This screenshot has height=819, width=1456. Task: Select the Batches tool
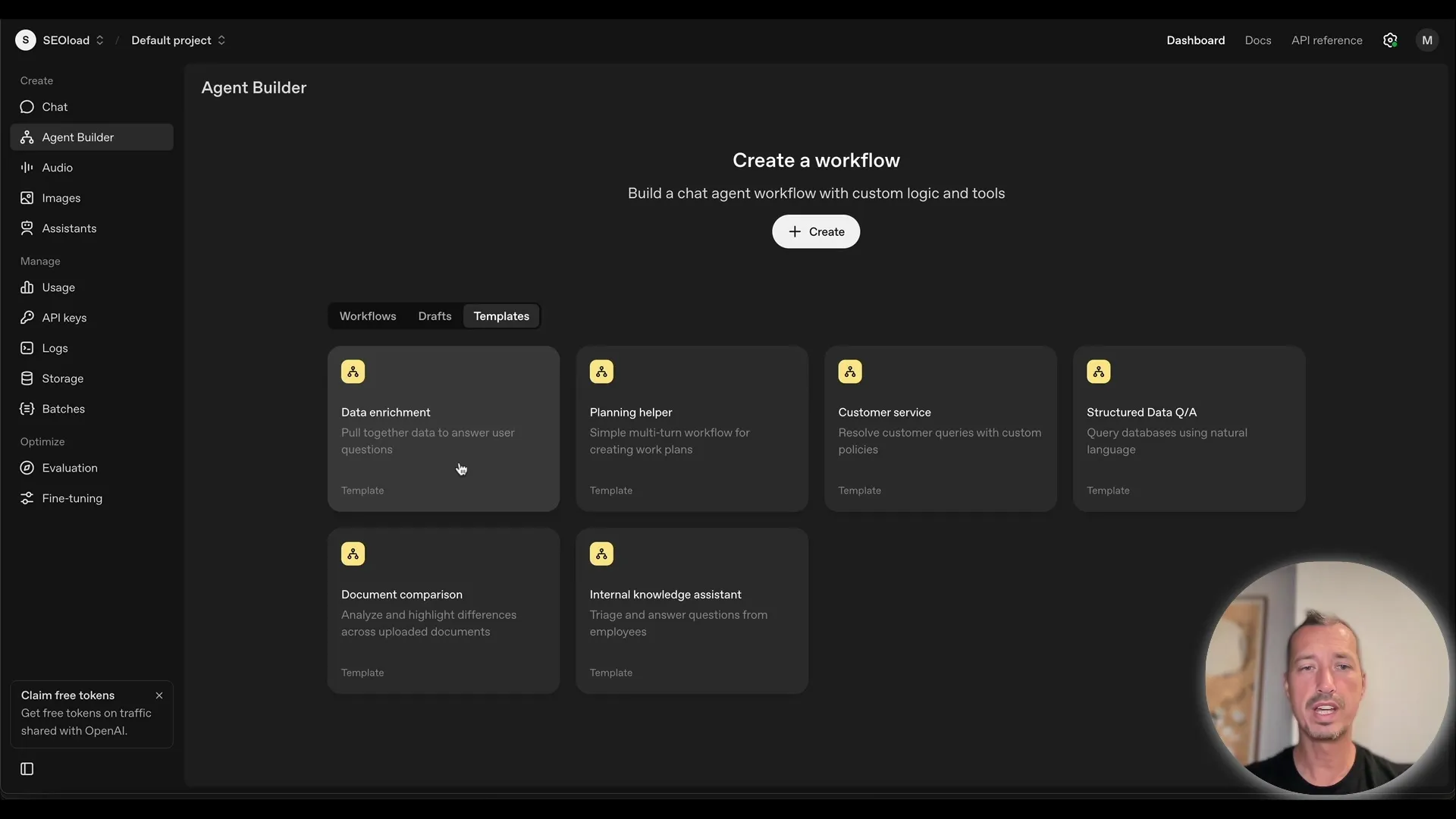coord(64,409)
